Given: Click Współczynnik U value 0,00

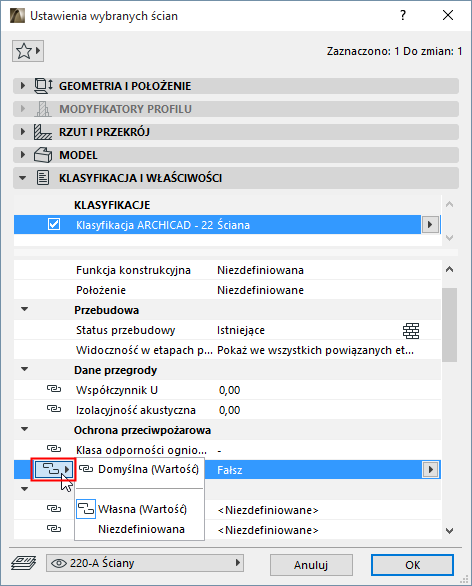Looking at the screenshot, I should [x=229, y=390].
